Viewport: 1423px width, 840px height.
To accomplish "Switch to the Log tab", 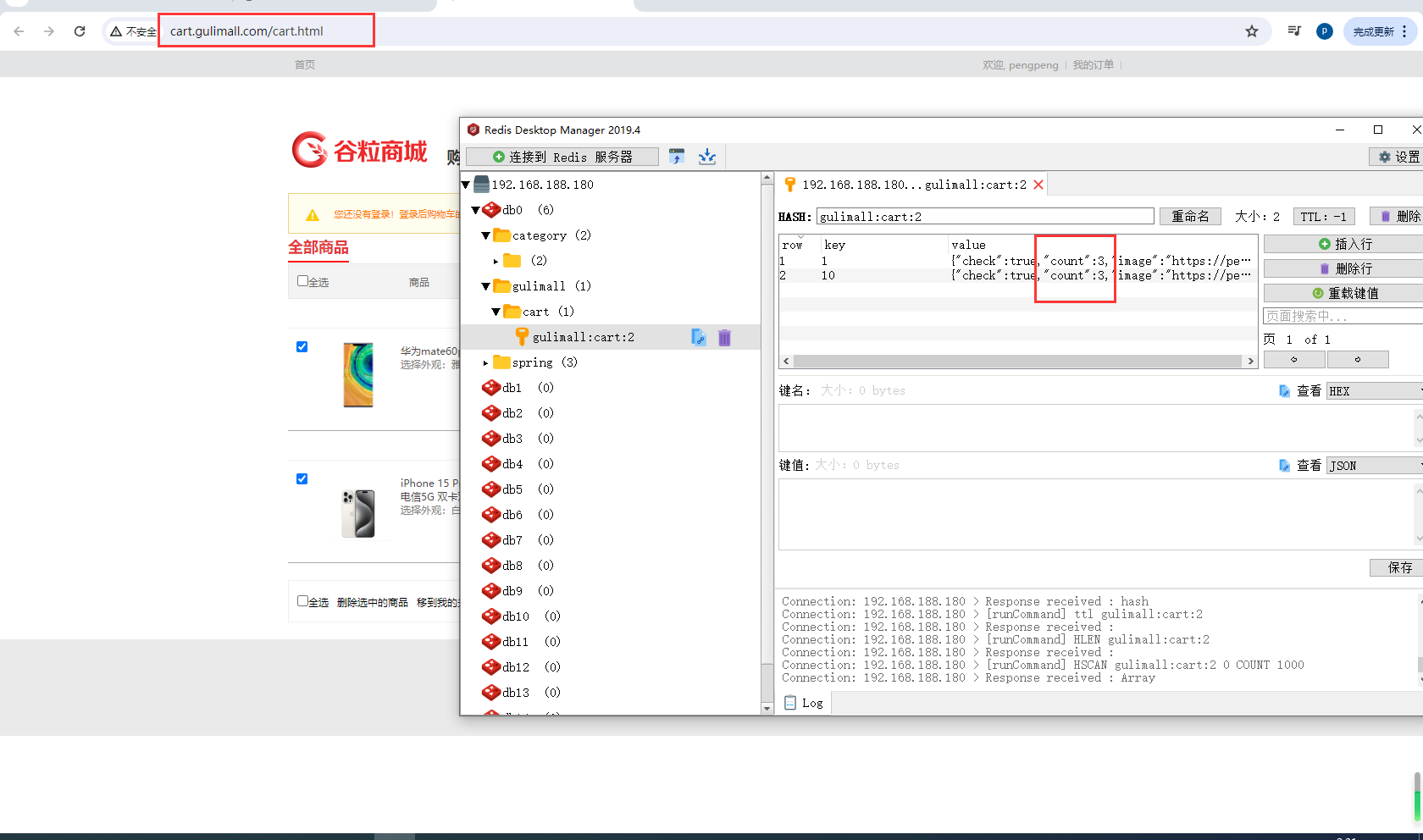I will click(x=804, y=703).
